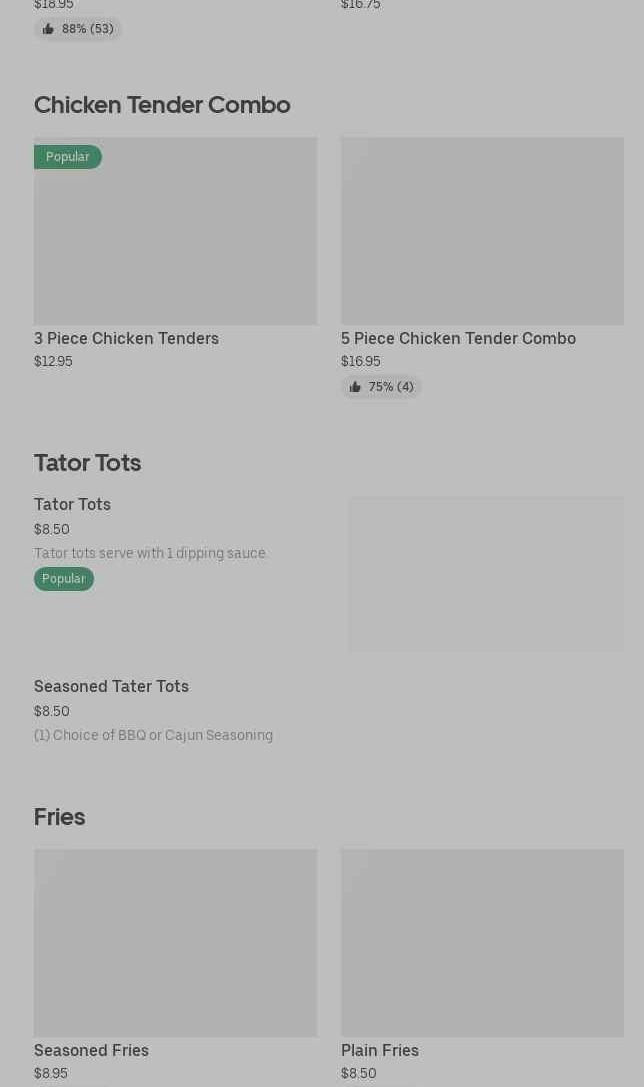Click the BBQ or Cajun Seasoning description
This screenshot has width=644, height=1087.
[x=153, y=735]
